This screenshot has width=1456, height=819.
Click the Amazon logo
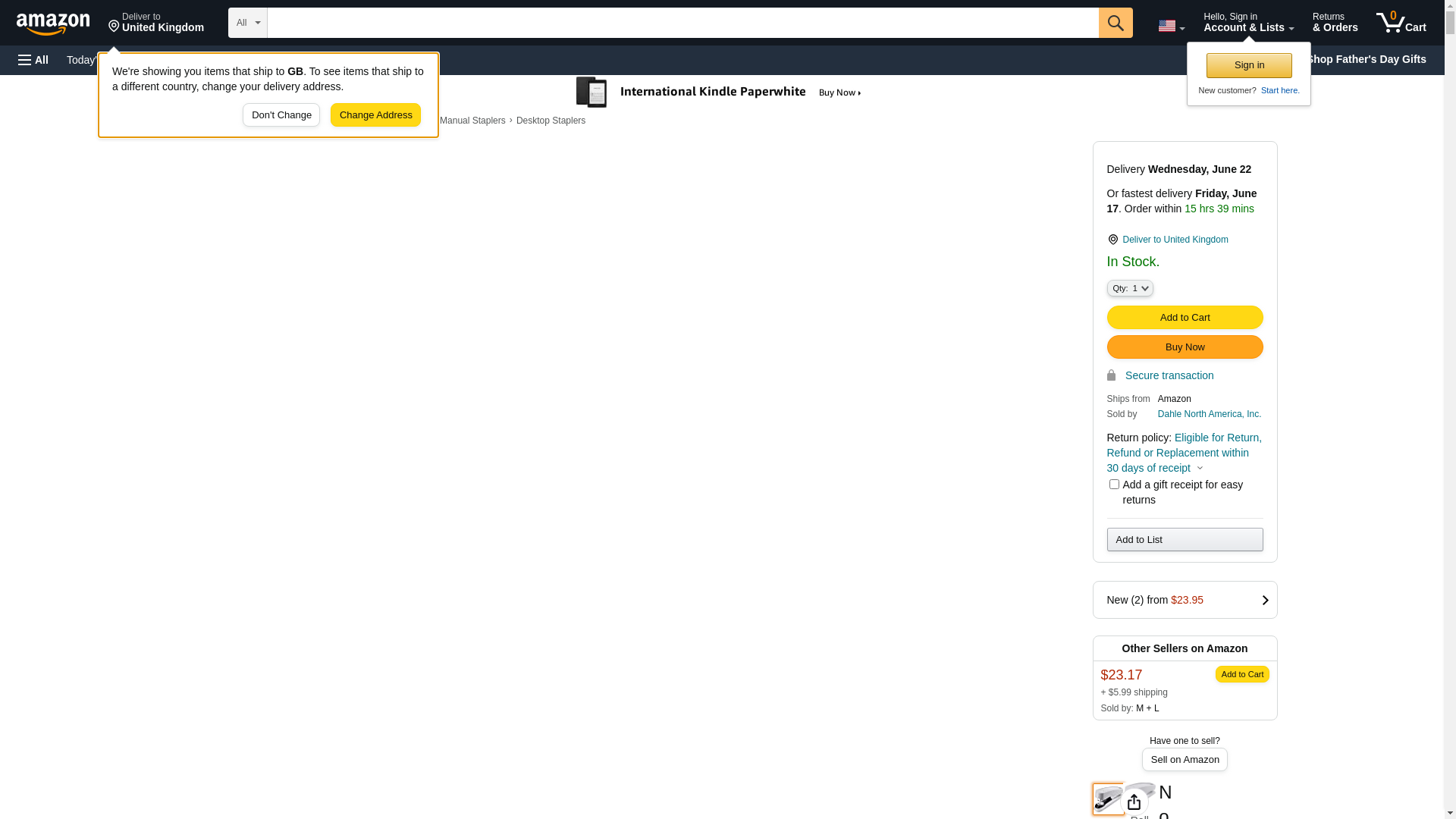53,24
